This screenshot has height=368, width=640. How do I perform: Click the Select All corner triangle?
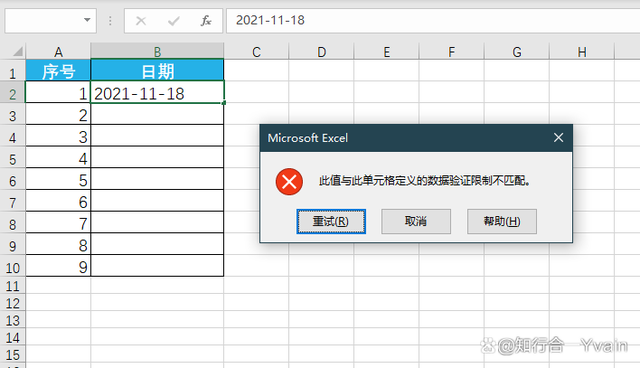pos(18,51)
